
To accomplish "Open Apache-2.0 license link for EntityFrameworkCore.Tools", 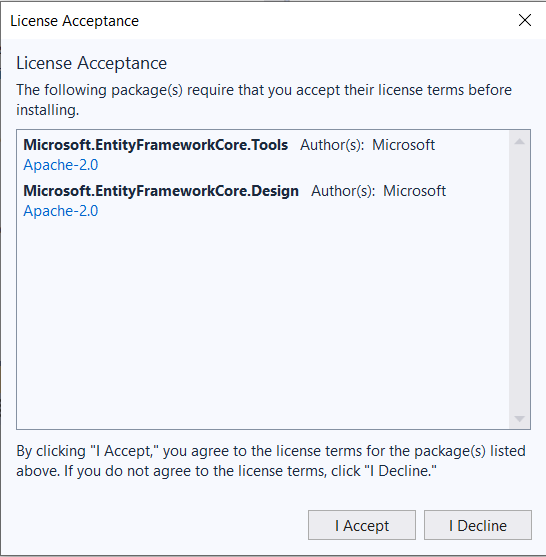I will click(x=61, y=165).
